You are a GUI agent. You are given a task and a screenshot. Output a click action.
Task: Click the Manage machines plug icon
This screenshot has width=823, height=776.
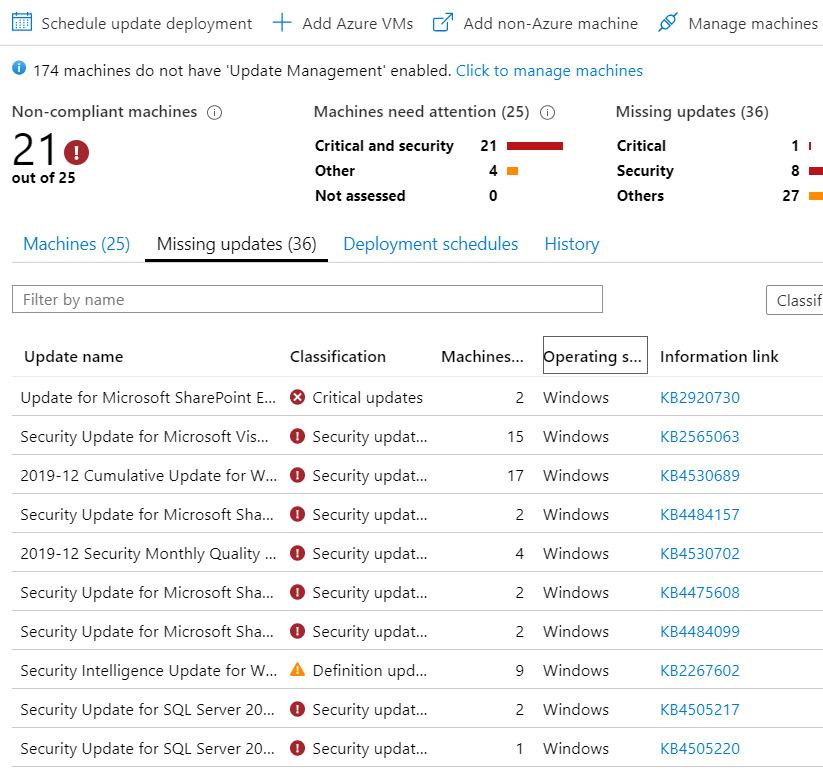(668, 22)
